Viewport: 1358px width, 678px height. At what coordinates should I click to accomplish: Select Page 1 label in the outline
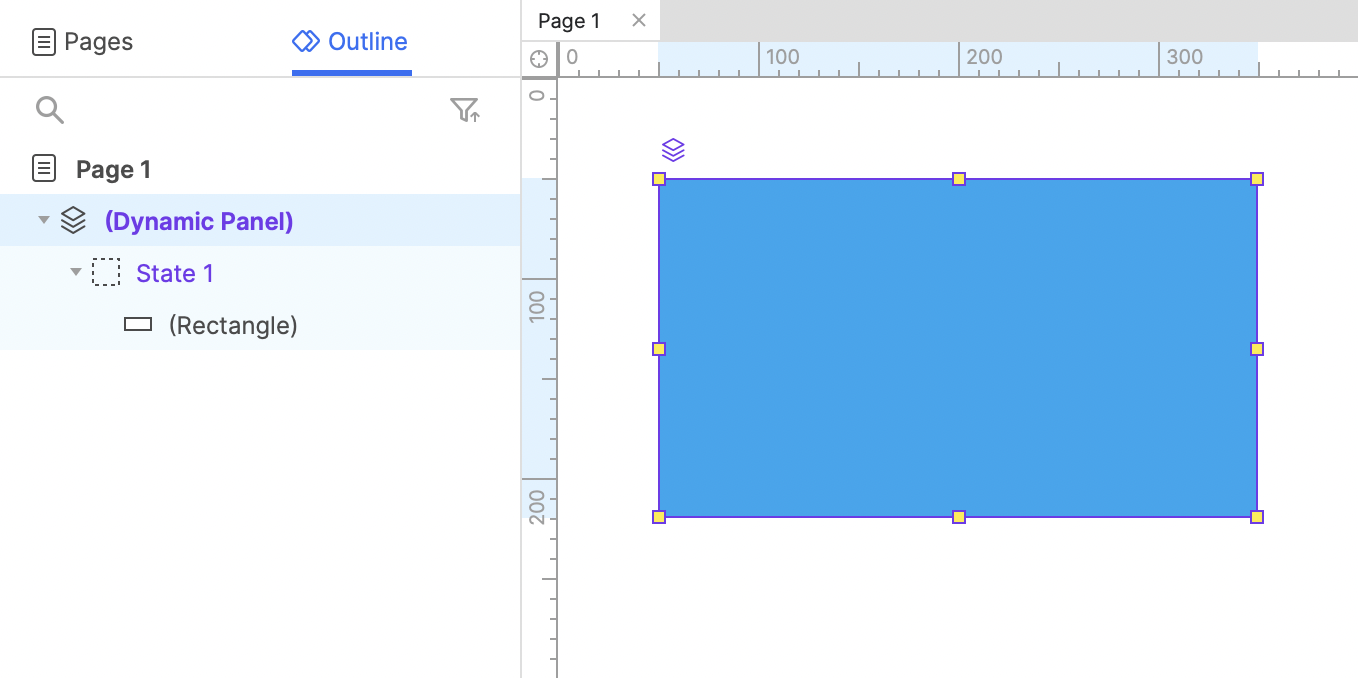click(113, 169)
